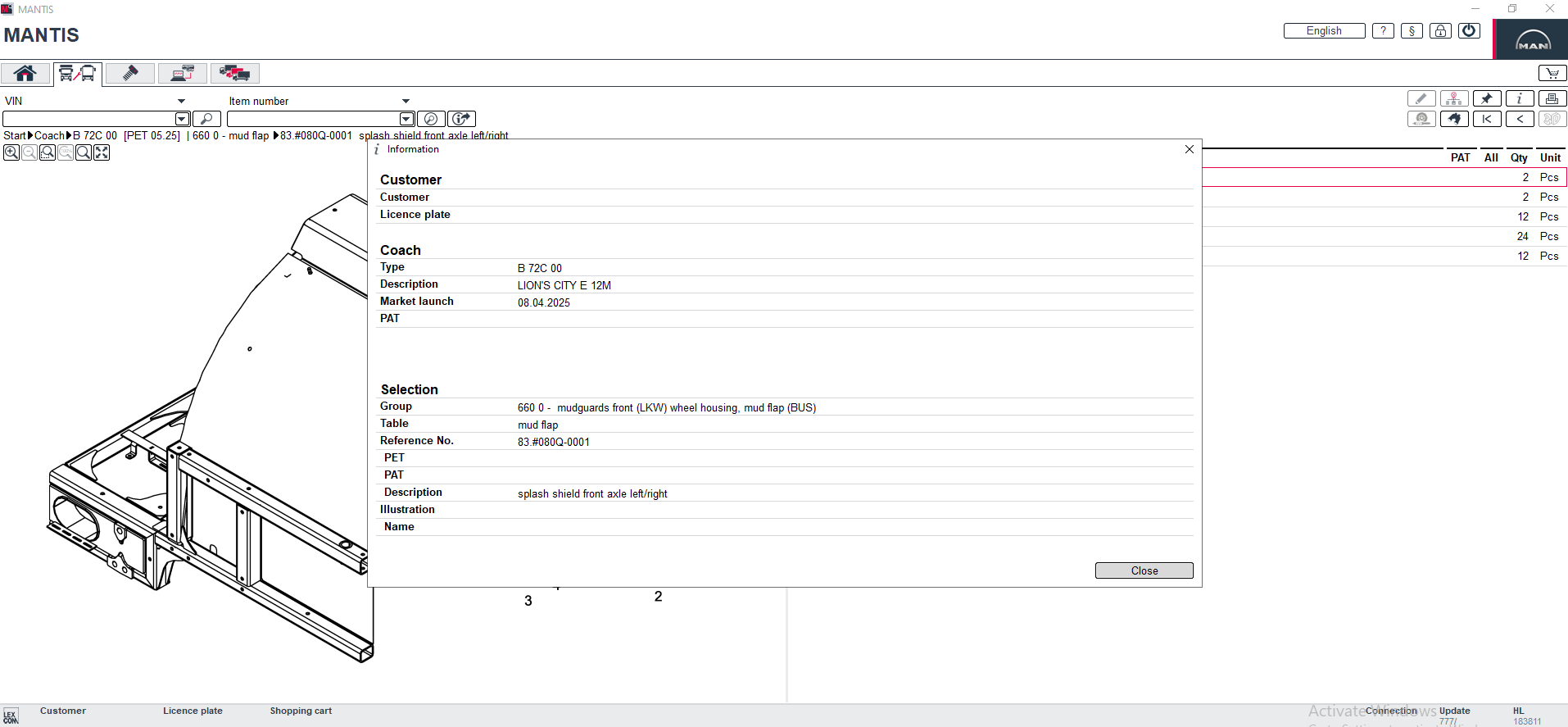
Task: Click the printer icon
Action: [x=1552, y=98]
